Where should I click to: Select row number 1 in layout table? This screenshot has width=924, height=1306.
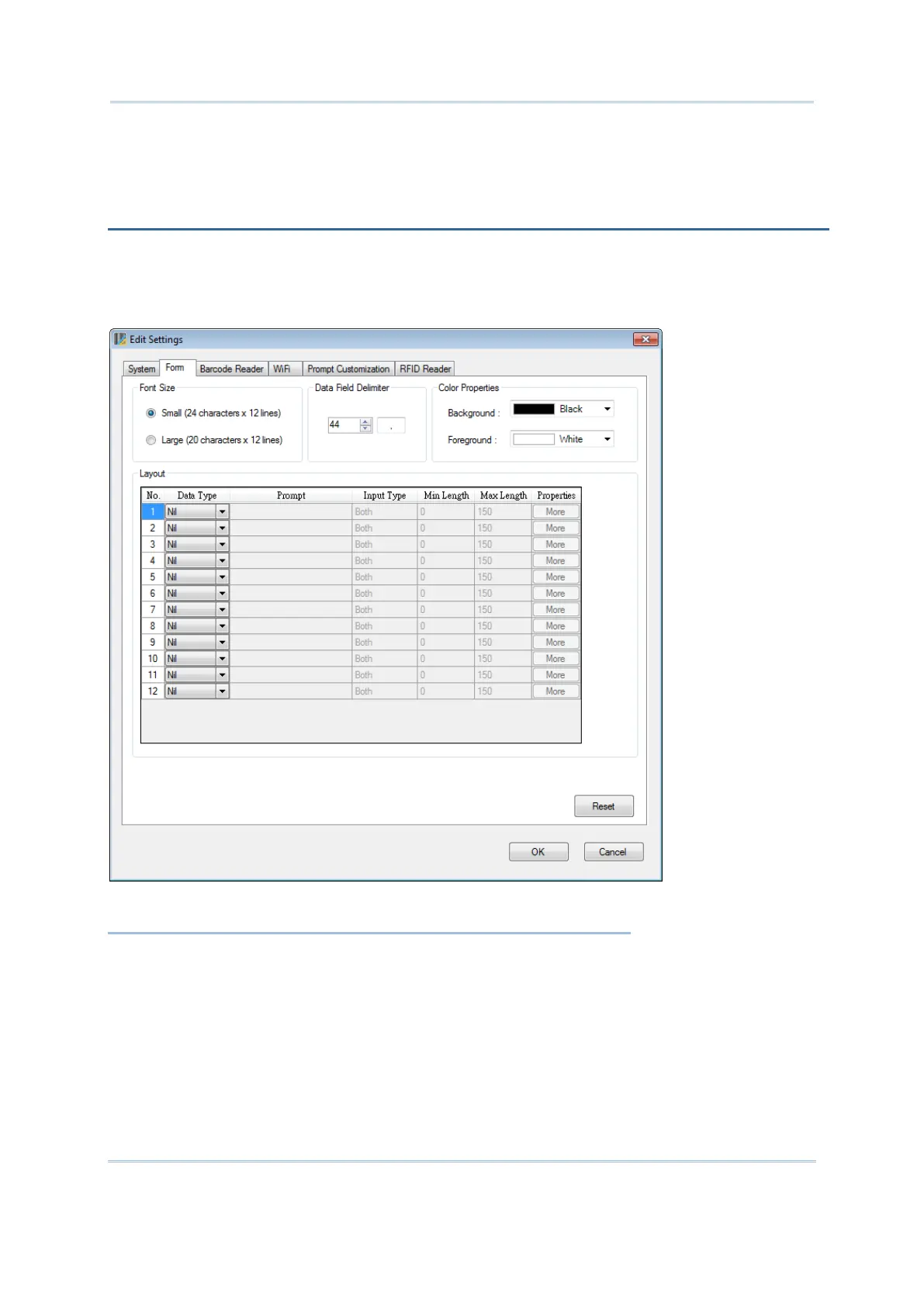pyautogui.click(x=153, y=512)
